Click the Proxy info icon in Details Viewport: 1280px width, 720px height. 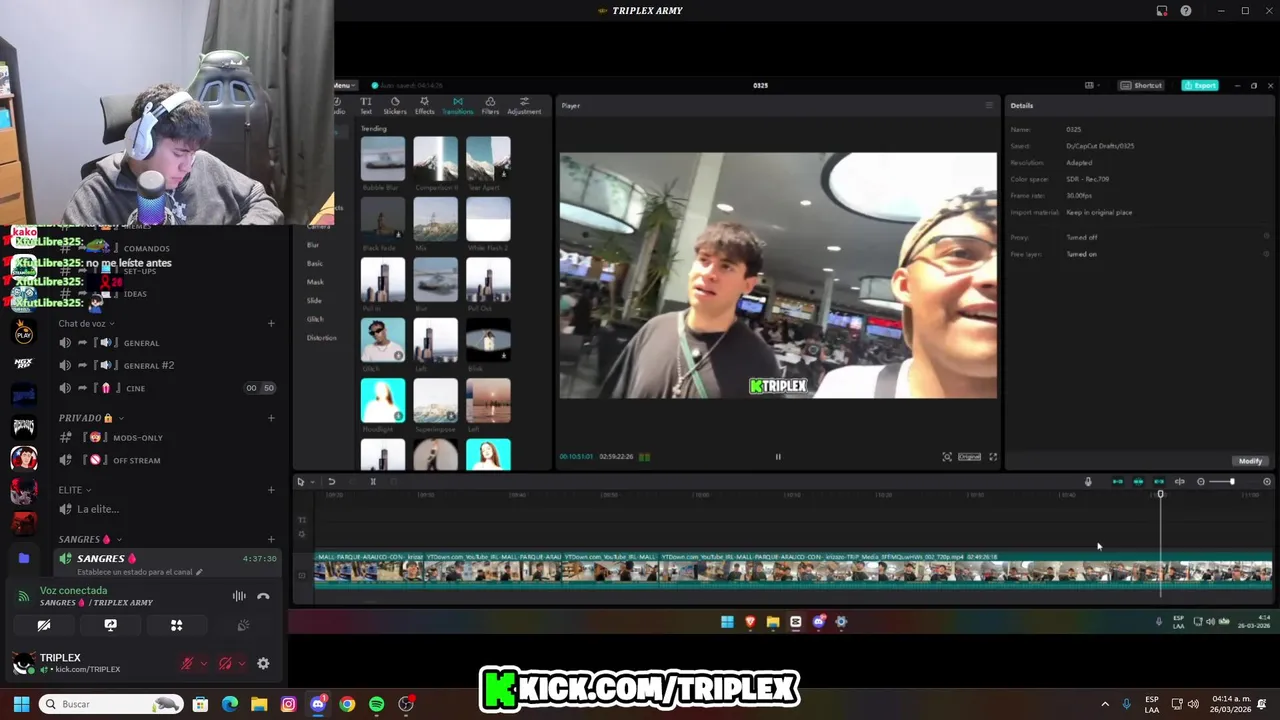tap(1266, 237)
